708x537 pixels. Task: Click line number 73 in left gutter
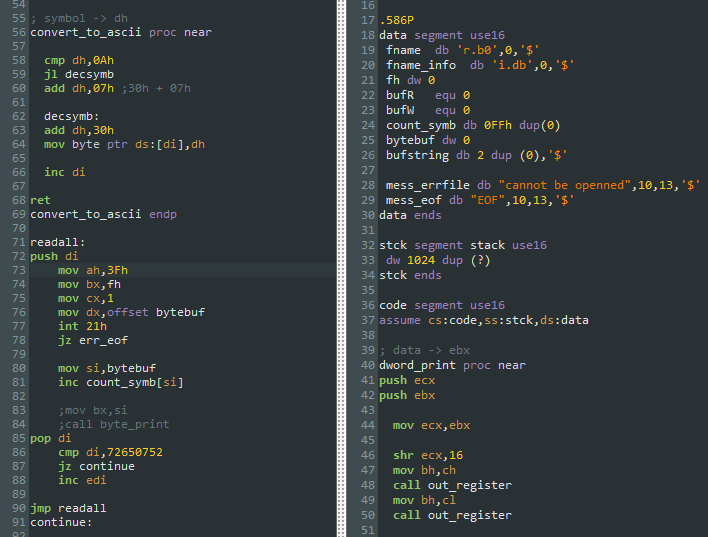(x=19, y=271)
